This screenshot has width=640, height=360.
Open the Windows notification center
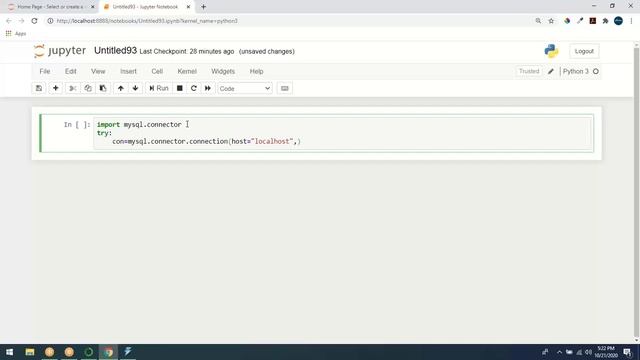(627, 352)
